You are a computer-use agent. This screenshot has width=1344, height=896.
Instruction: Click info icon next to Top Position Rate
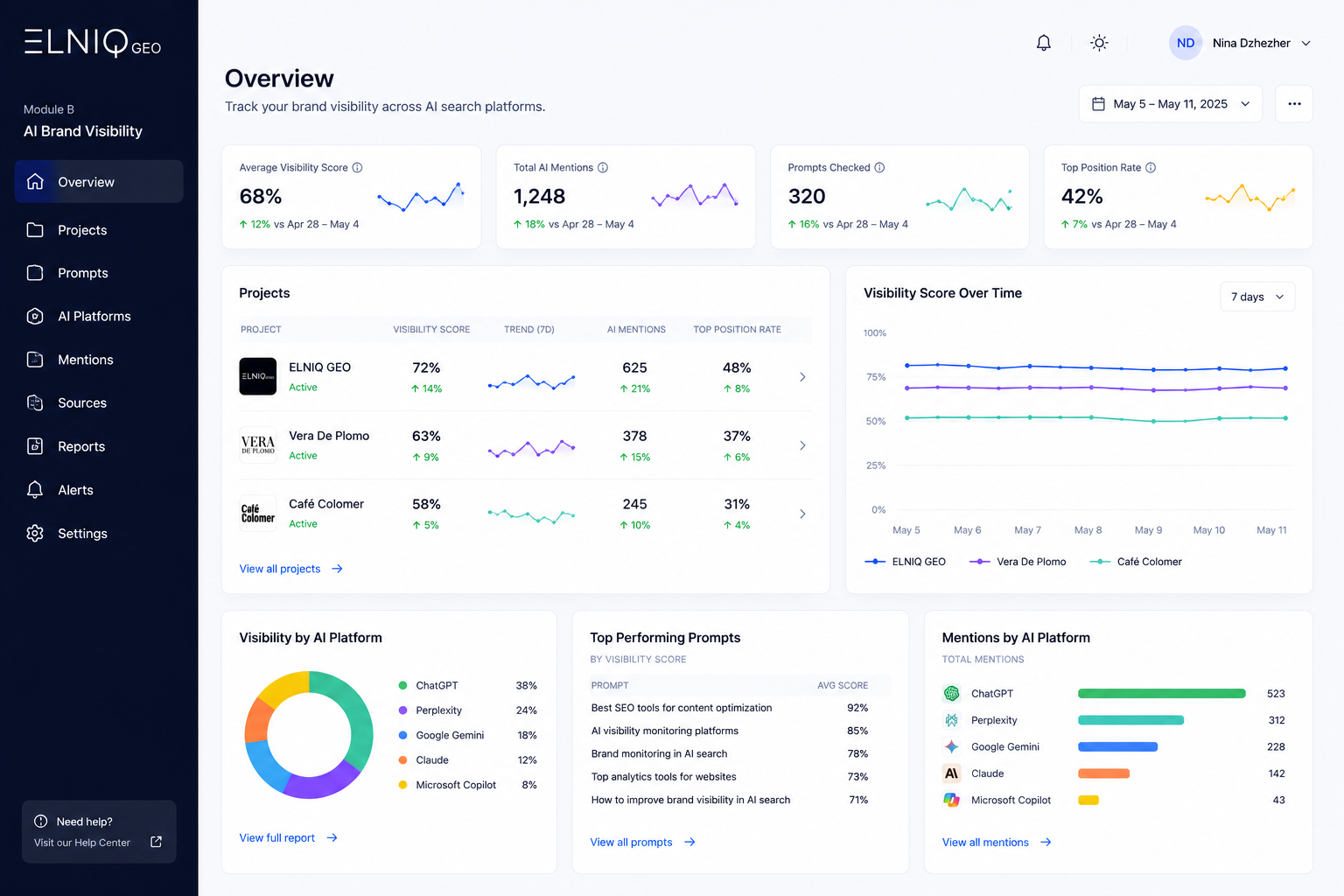click(1151, 168)
